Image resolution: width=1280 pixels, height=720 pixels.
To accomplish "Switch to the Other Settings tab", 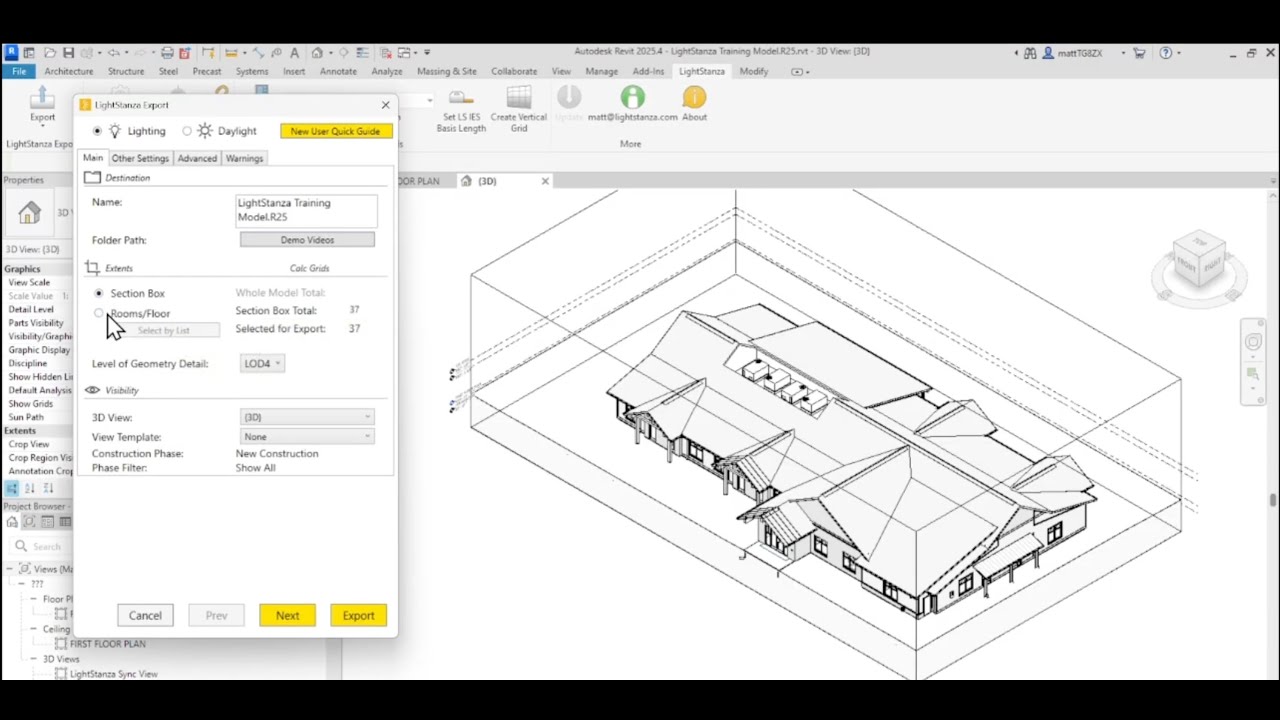I will click(x=140, y=158).
